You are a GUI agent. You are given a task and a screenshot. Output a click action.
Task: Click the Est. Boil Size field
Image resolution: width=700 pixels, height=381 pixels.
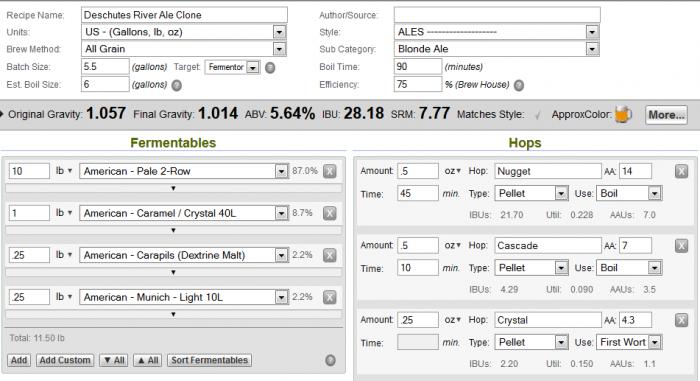105,84
